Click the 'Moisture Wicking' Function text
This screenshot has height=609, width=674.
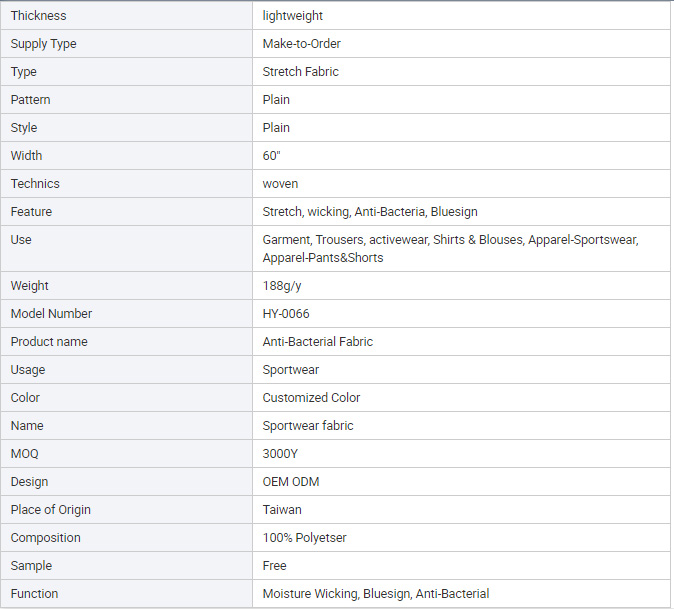pos(310,594)
